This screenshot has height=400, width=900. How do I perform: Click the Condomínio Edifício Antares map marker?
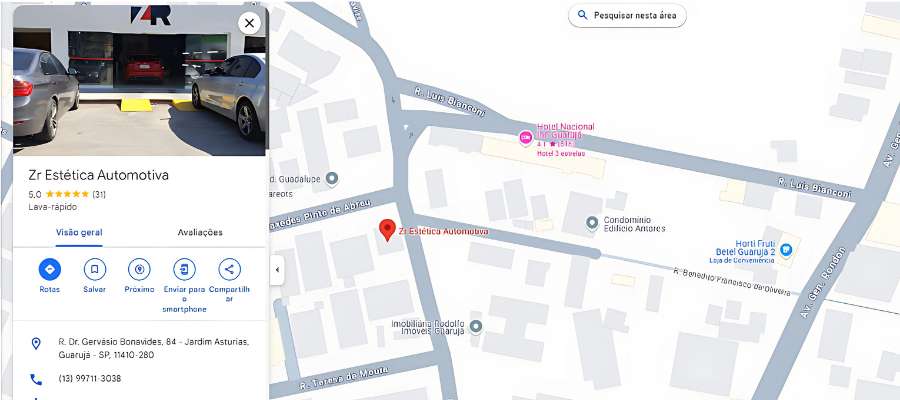pyautogui.click(x=592, y=223)
